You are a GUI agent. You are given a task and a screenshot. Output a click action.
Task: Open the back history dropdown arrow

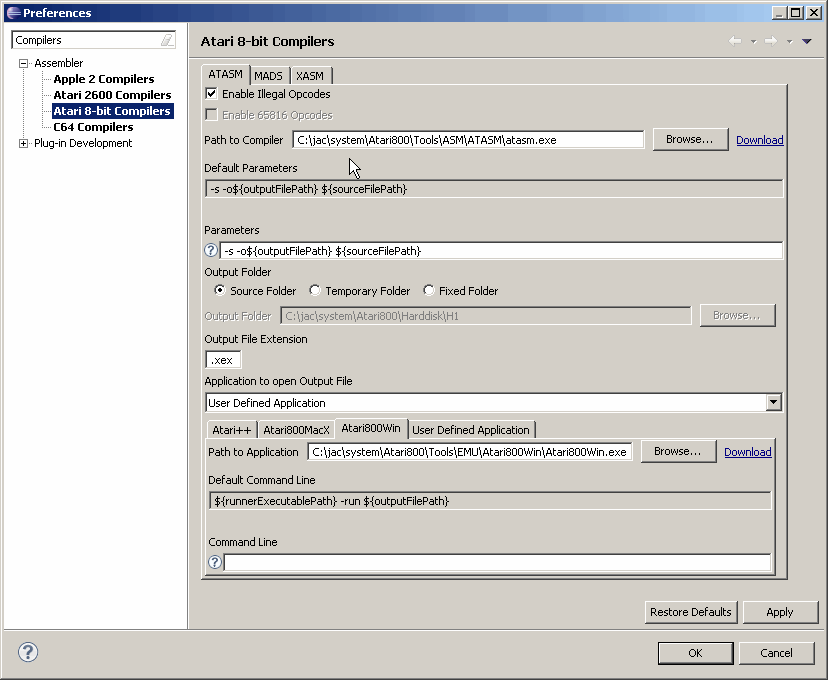coord(754,41)
